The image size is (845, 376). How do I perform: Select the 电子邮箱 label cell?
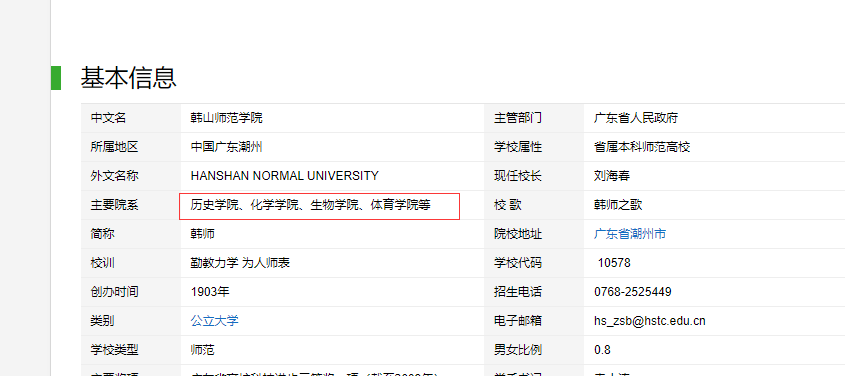click(x=534, y=322)
